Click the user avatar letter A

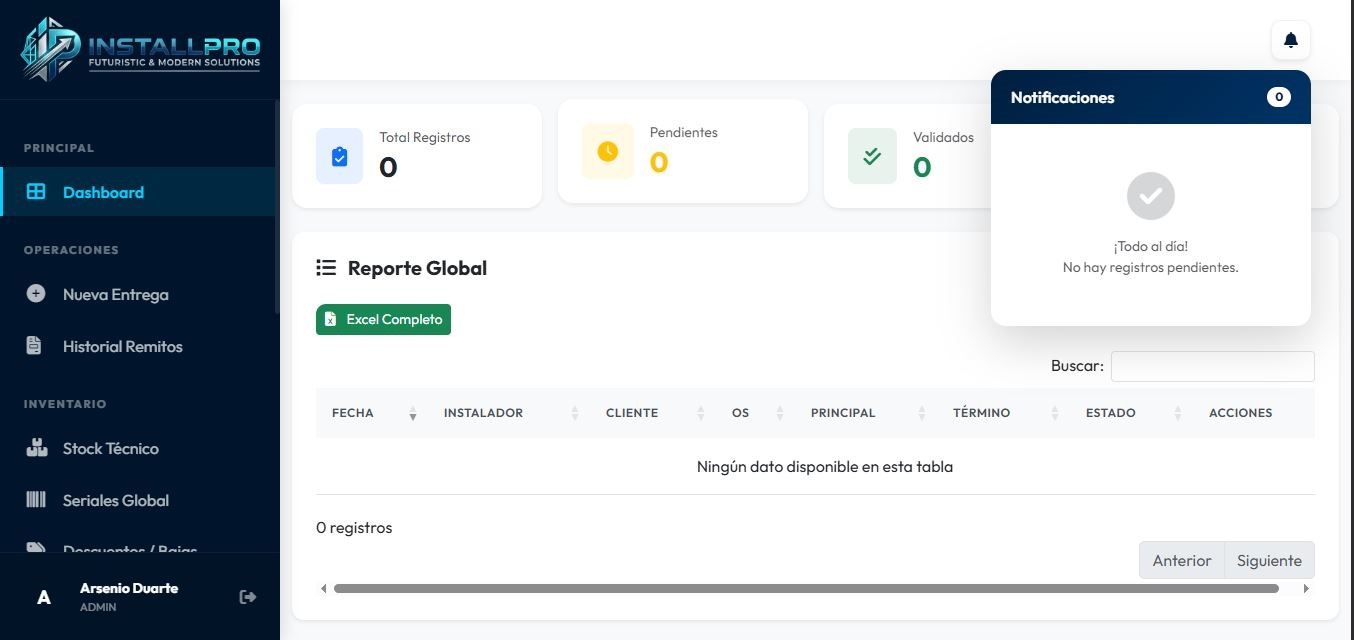click(x=44, y=597)
